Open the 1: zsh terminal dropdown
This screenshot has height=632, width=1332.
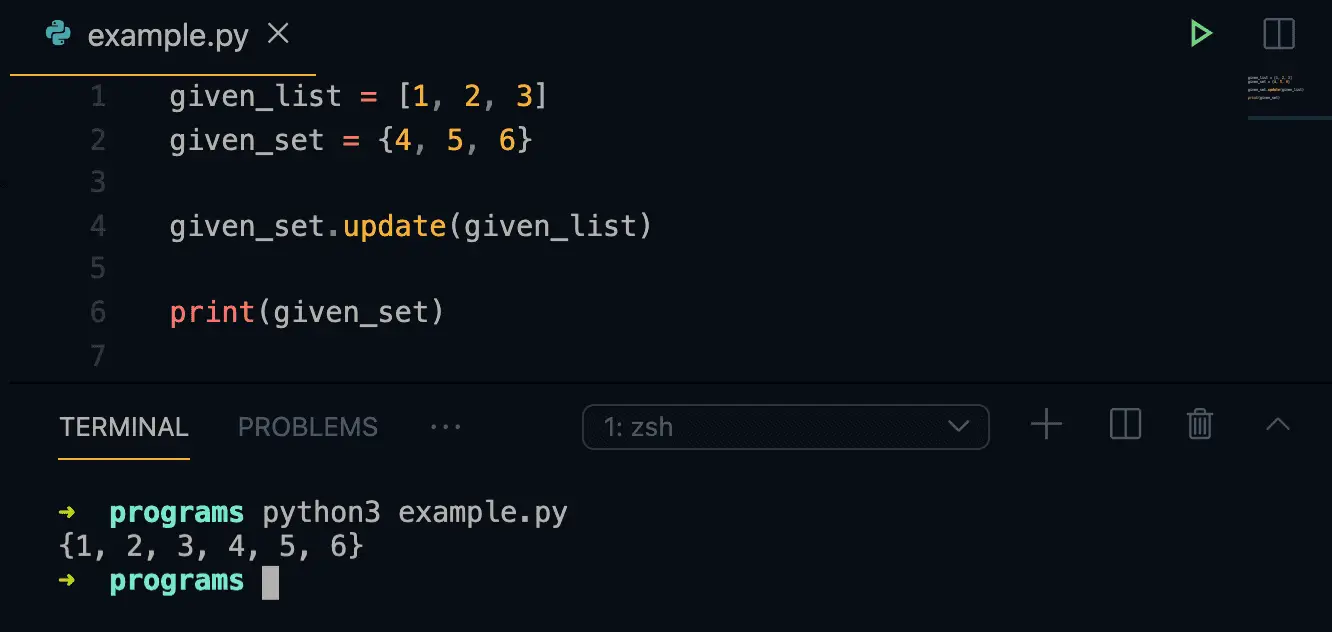point(785,427)
